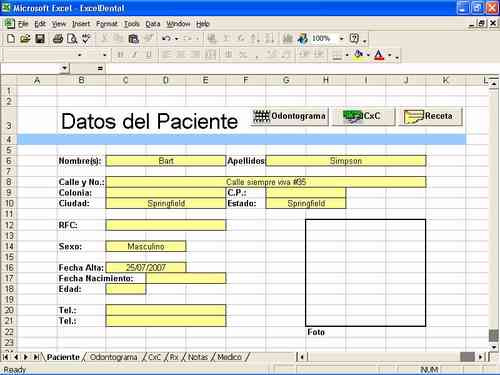
Task: Open the Tools menu
Action: click(132, 24)
